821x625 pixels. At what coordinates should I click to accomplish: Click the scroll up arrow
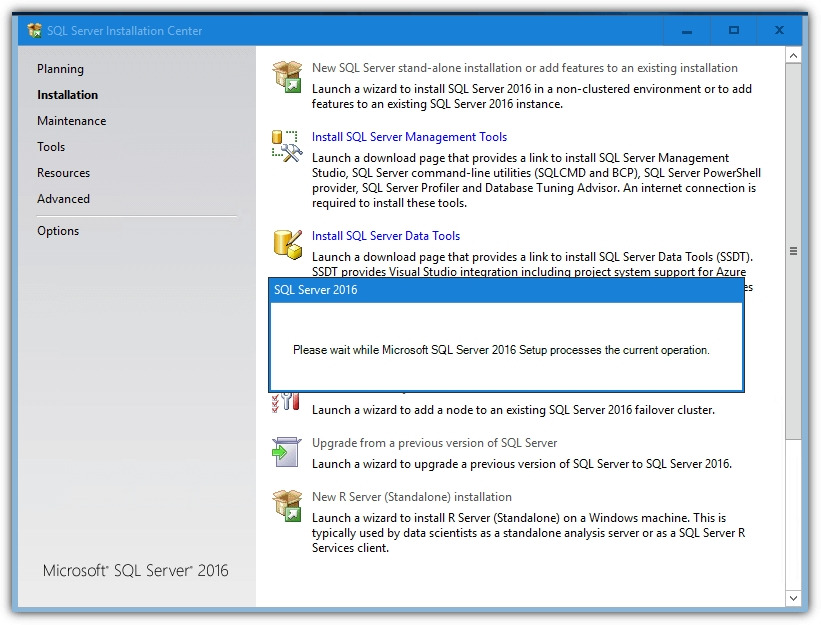tap(793, 55)
